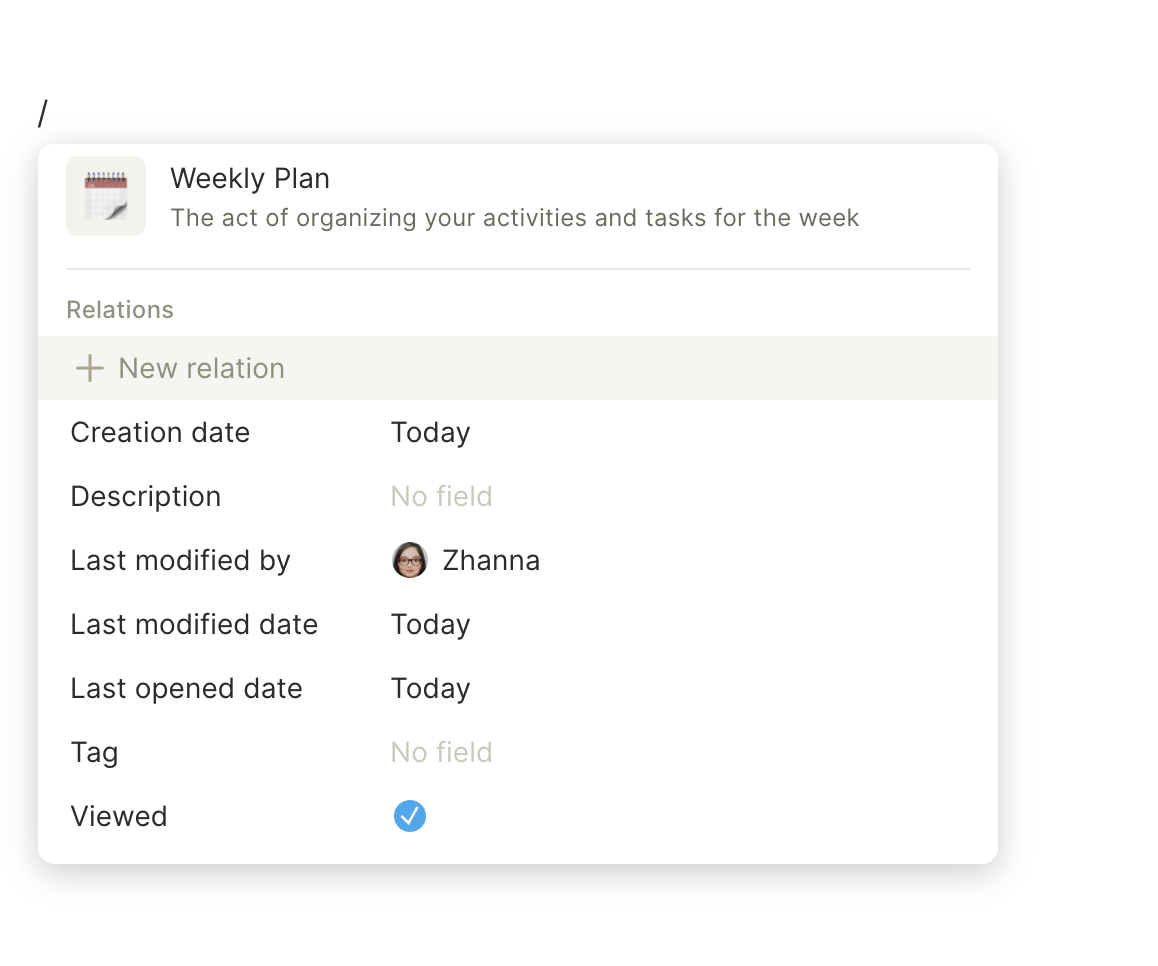
Task: Fill the empty Tag field
Action: click(x=441, y=753)
